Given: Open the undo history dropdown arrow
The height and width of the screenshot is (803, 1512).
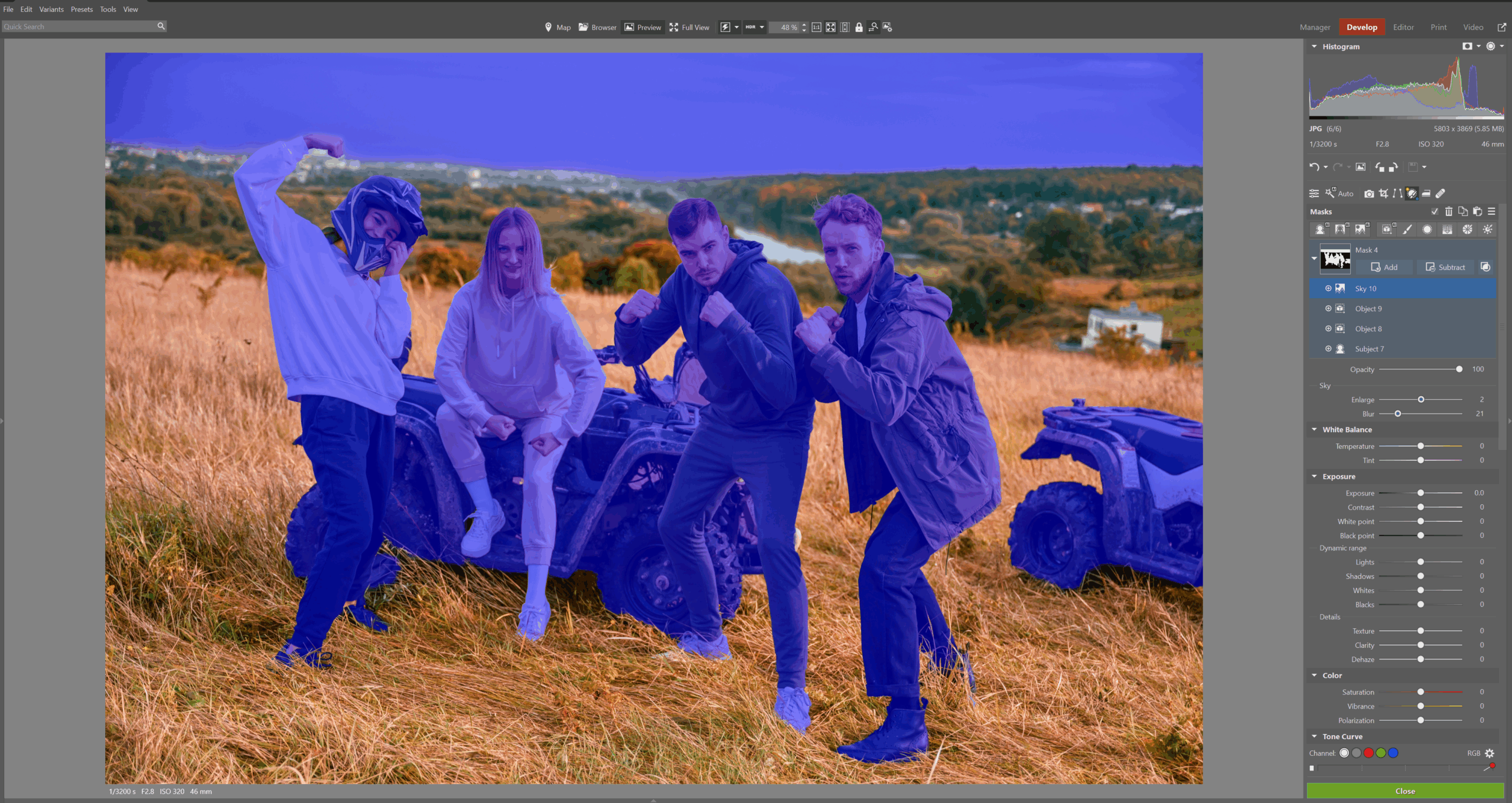Looking at the screenshot, I should 1325,167.
